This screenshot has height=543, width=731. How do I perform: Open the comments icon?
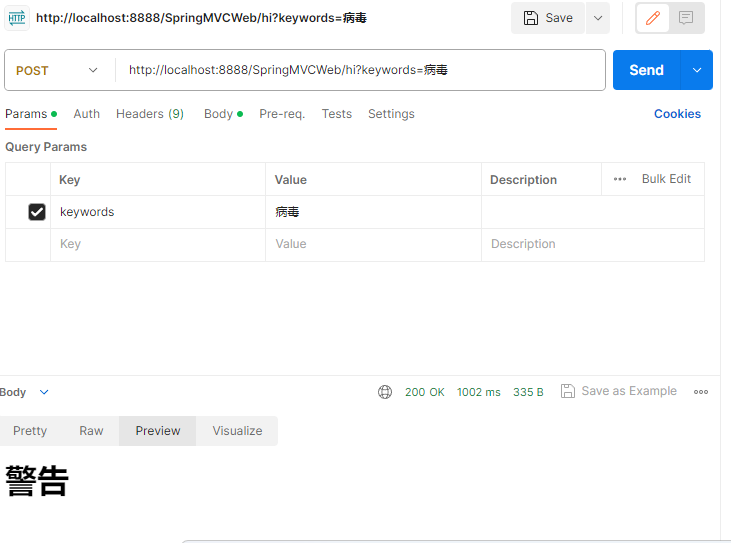pyautogui.click(x=686, y=18)
